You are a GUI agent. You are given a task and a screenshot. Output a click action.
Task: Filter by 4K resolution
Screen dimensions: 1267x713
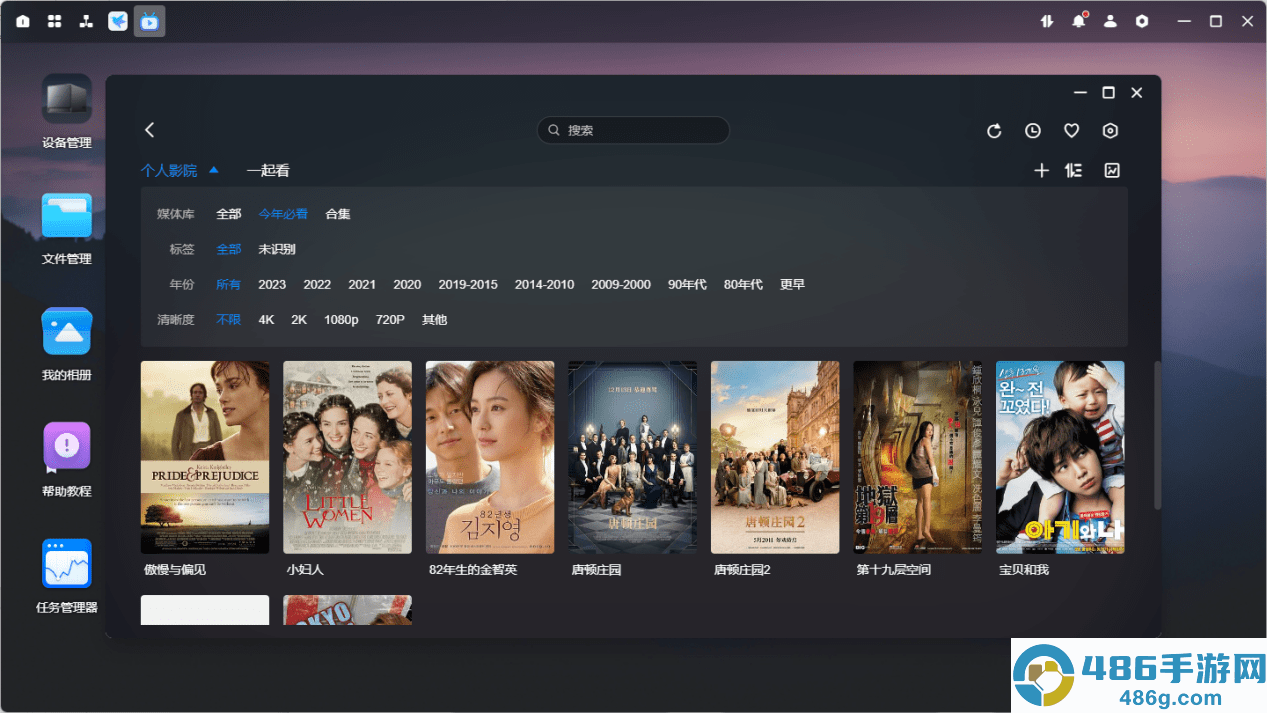(x=266, y=320)
